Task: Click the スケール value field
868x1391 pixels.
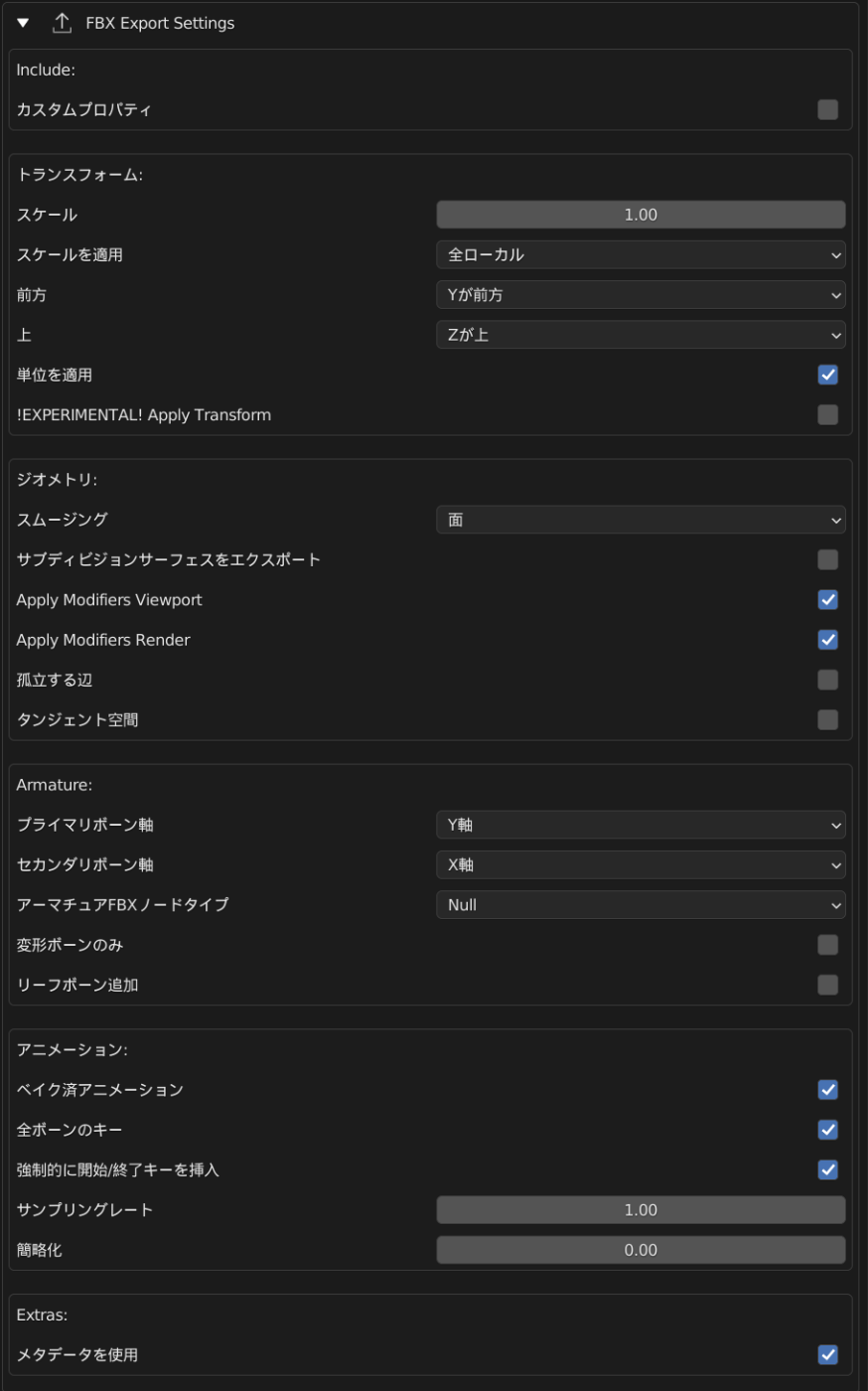Action: 641,215
